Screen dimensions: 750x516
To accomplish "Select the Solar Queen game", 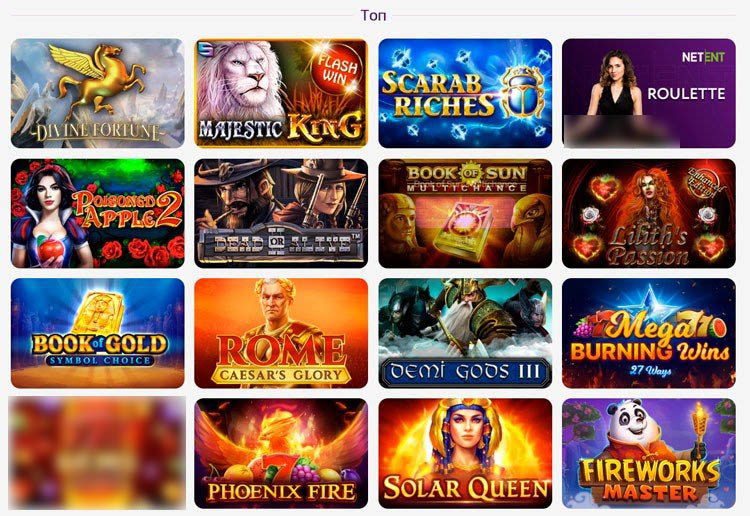I will point(465,453).
